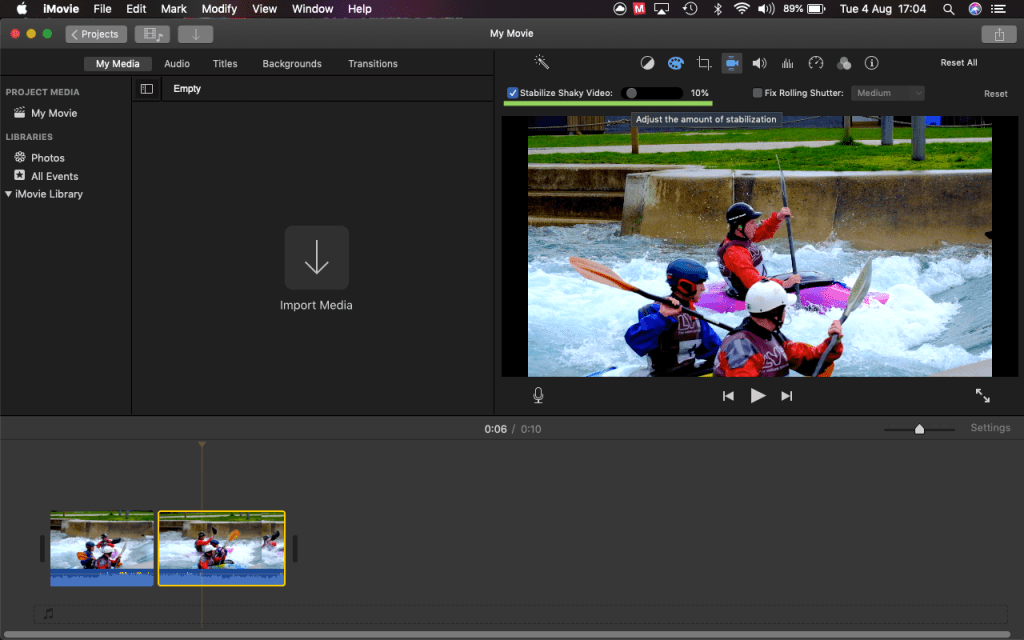Click the magic wand auto-enhance icon
1024x640 pixels.
point(542,63)
